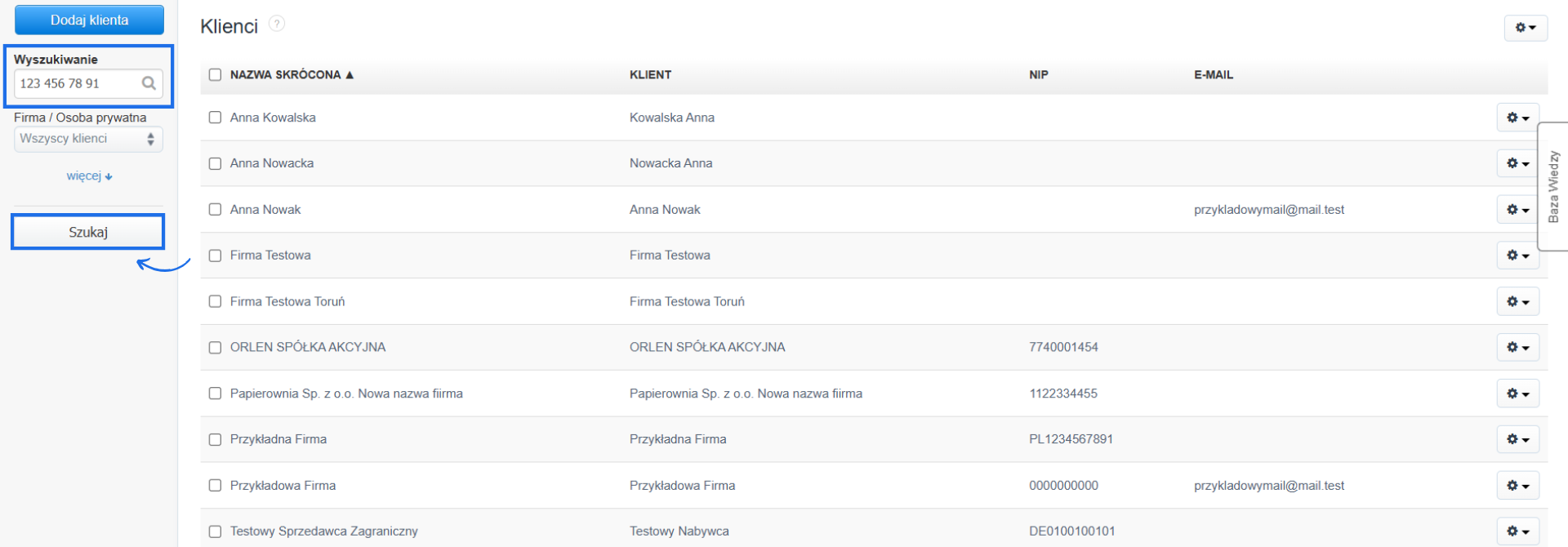Click the Dodaj klienta button

[x=89, y=20]
